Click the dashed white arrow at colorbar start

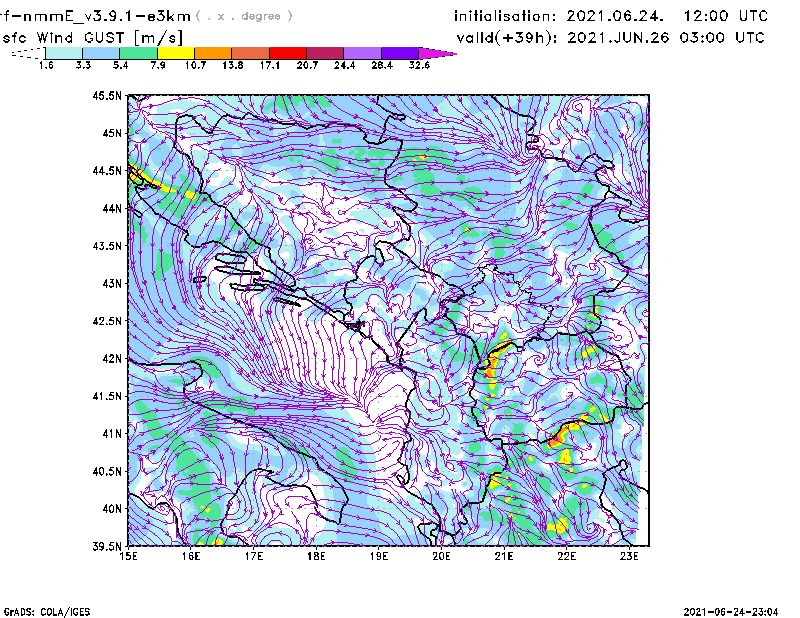[x=28, y=53]
